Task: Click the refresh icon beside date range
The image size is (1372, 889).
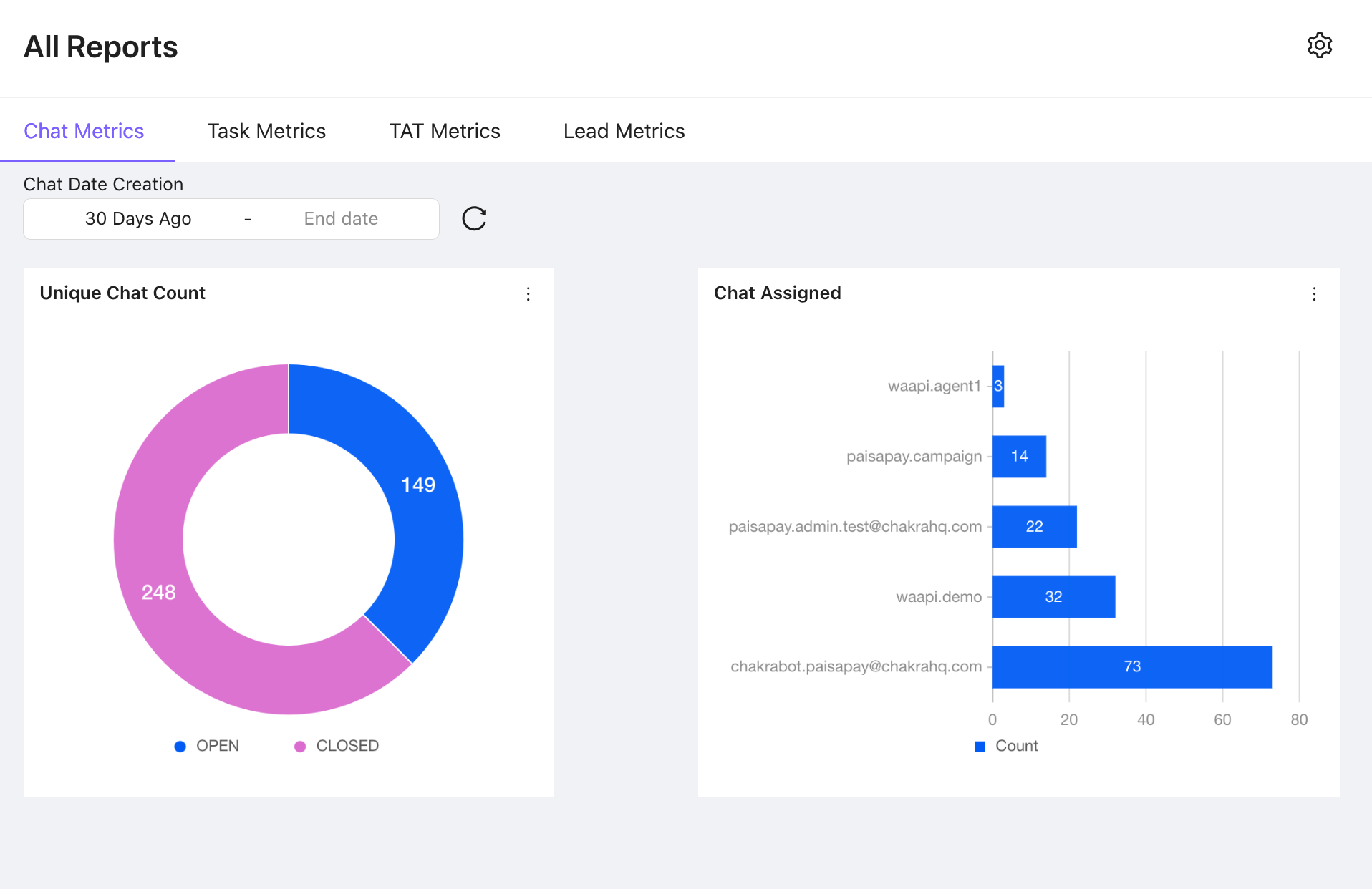Action: [x=474, y=219]
